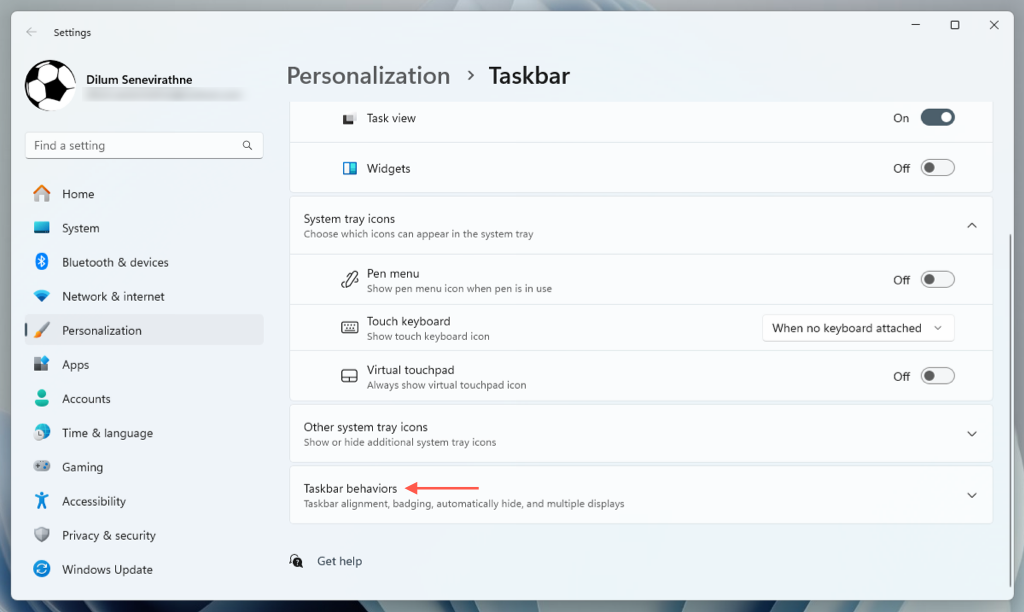Click the back arrow in title bar
The height and width of the screenshot is (612, 1024).
(32, 32)
